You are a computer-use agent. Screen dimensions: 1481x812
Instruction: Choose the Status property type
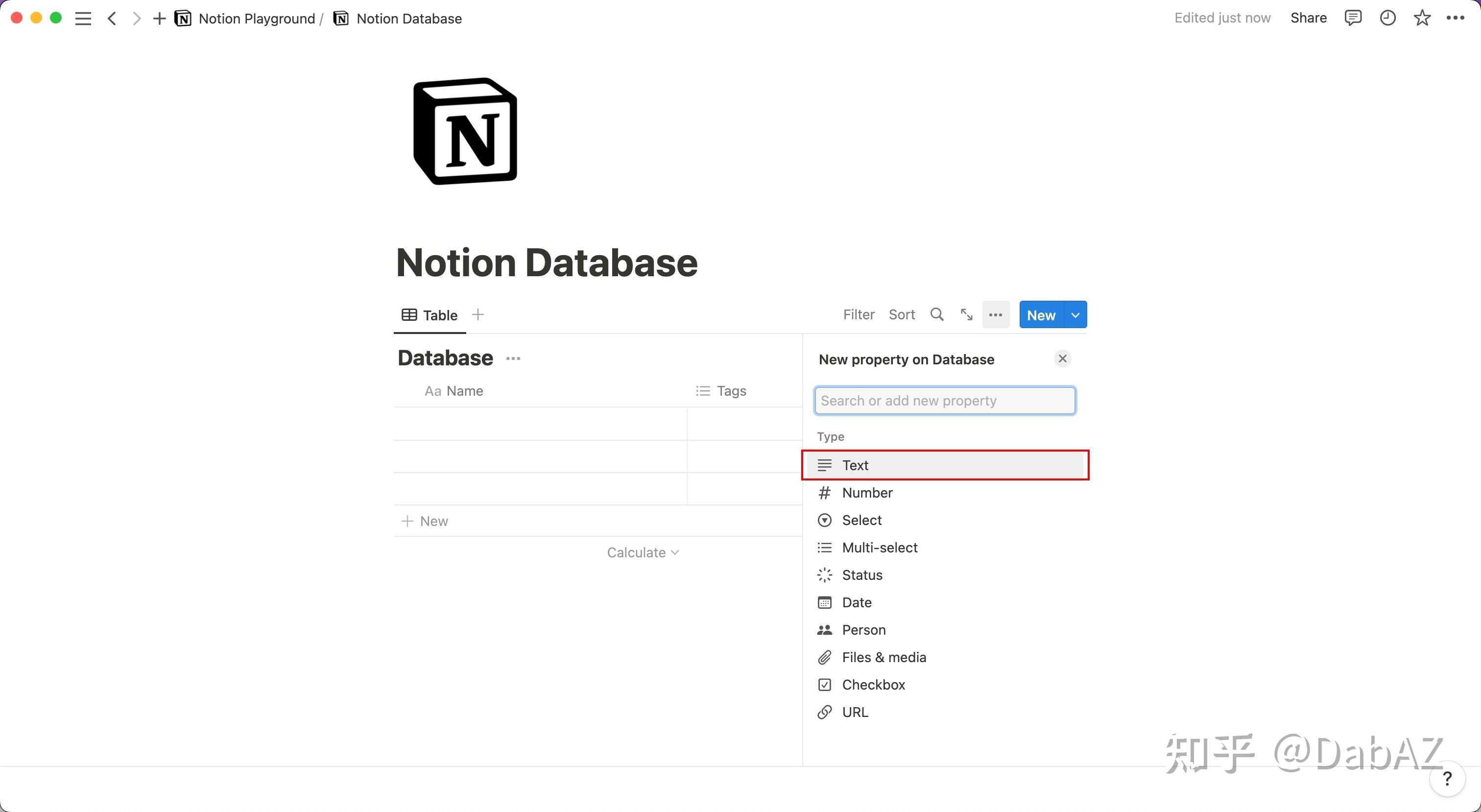click(862, 574)
